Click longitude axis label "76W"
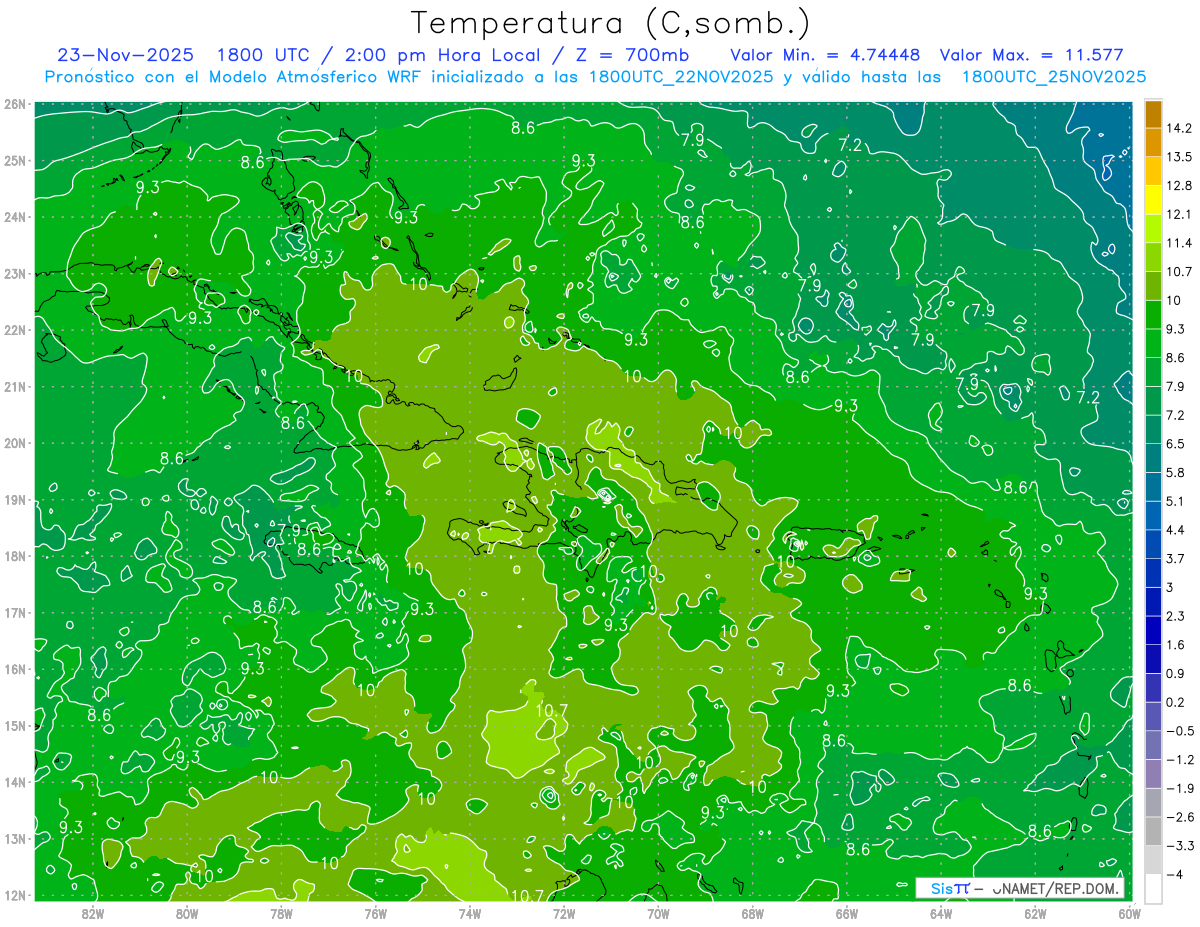 pos(376,913)
